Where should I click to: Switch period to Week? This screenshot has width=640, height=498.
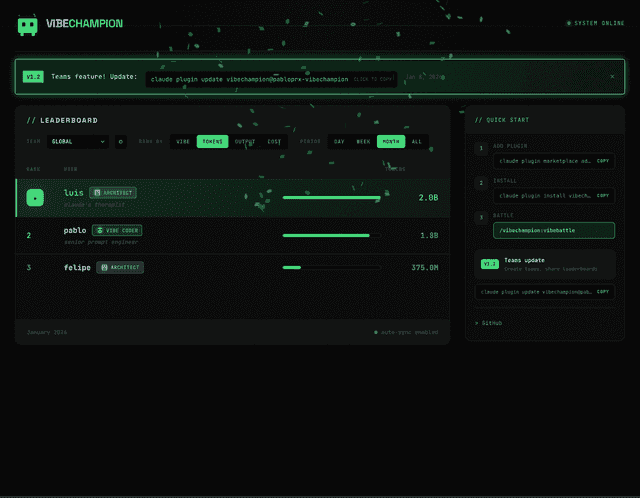[x=363, y=142]
